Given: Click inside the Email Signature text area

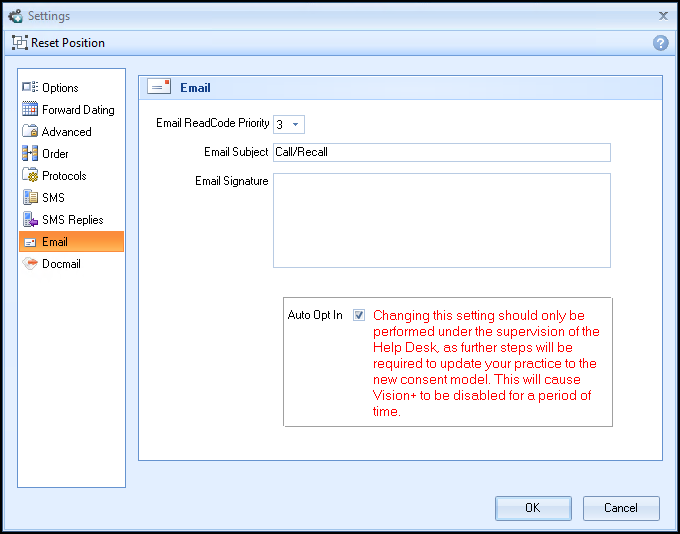Looking at the screenshot, I should click(441, 220).
